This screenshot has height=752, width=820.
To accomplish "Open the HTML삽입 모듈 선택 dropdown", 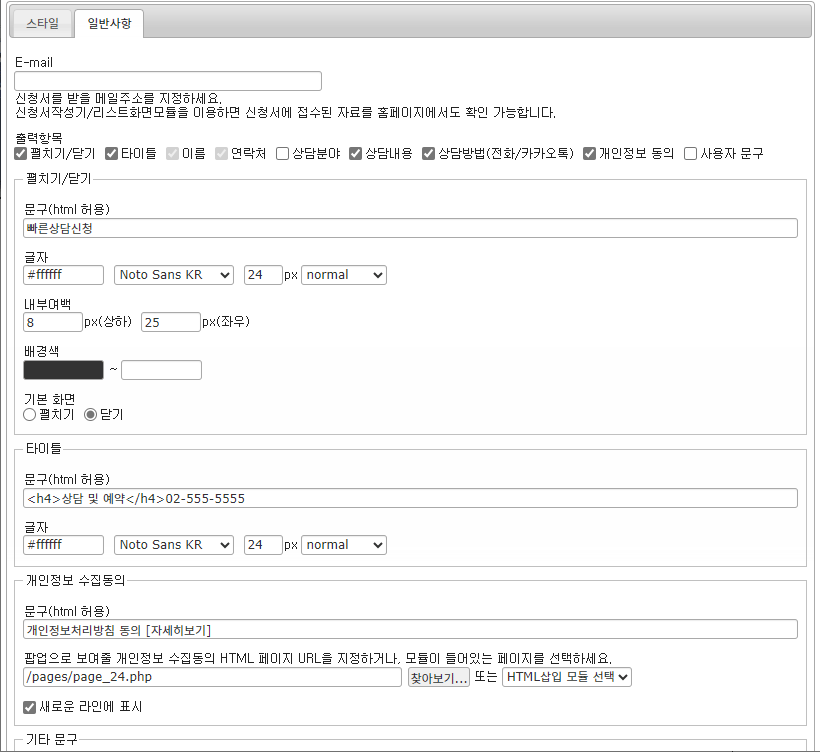I will (568, 676).
